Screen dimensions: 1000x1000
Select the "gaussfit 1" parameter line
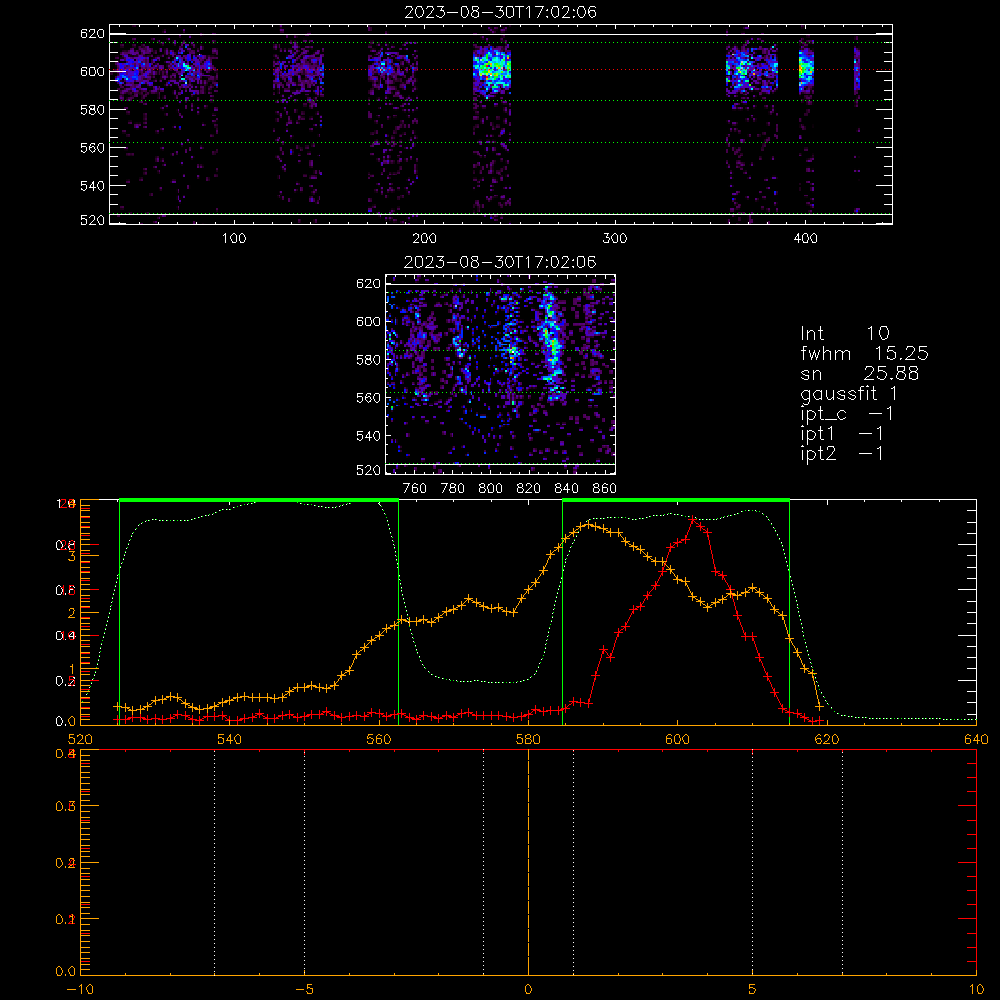tap(849, 393)
